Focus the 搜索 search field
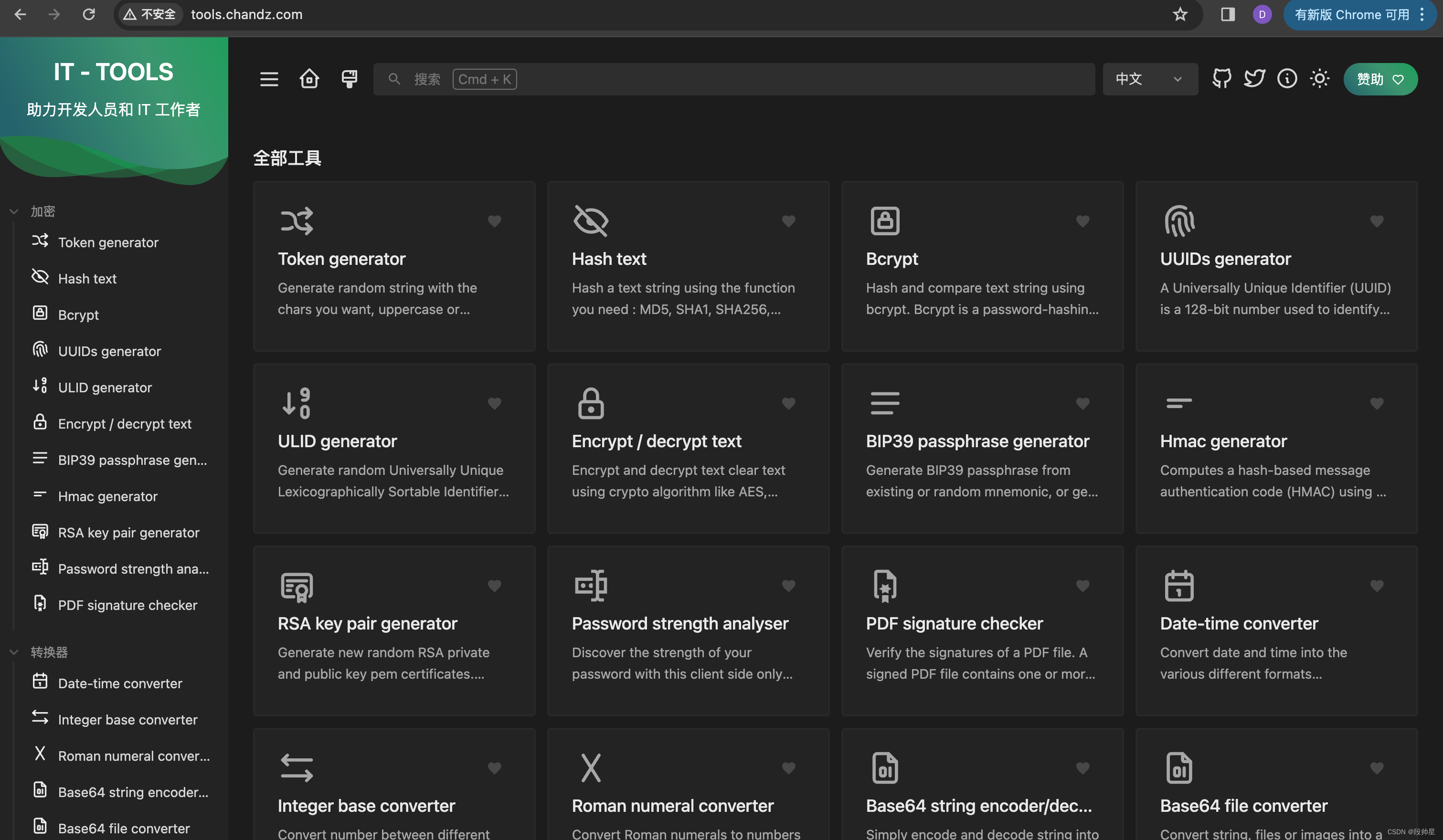The height and width of the screenshot is (840, 1443). point(733,79)
